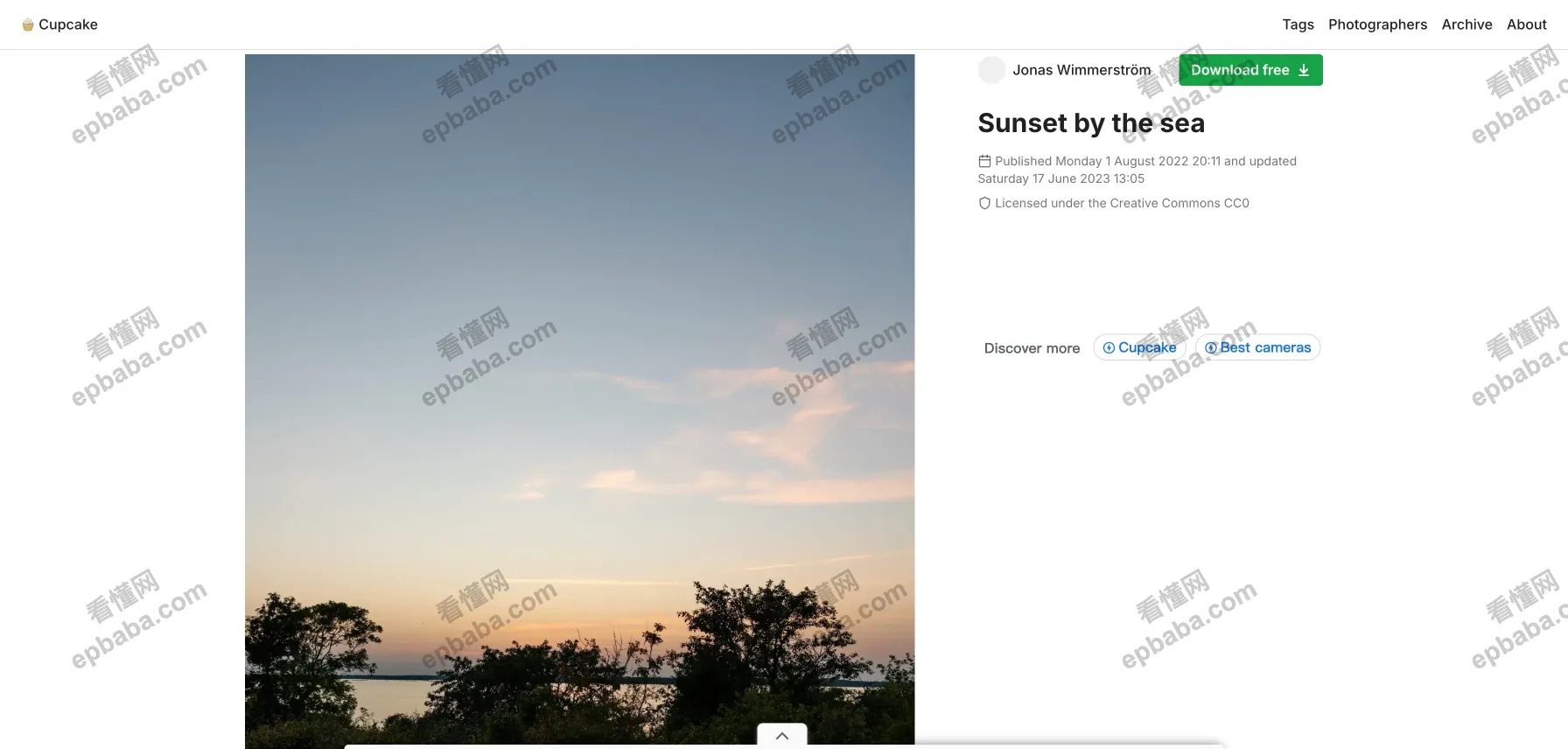Expand the bottom panel with the chevron
The height and width of the screenshot is (749, 1568).
[x=782, y=736]
